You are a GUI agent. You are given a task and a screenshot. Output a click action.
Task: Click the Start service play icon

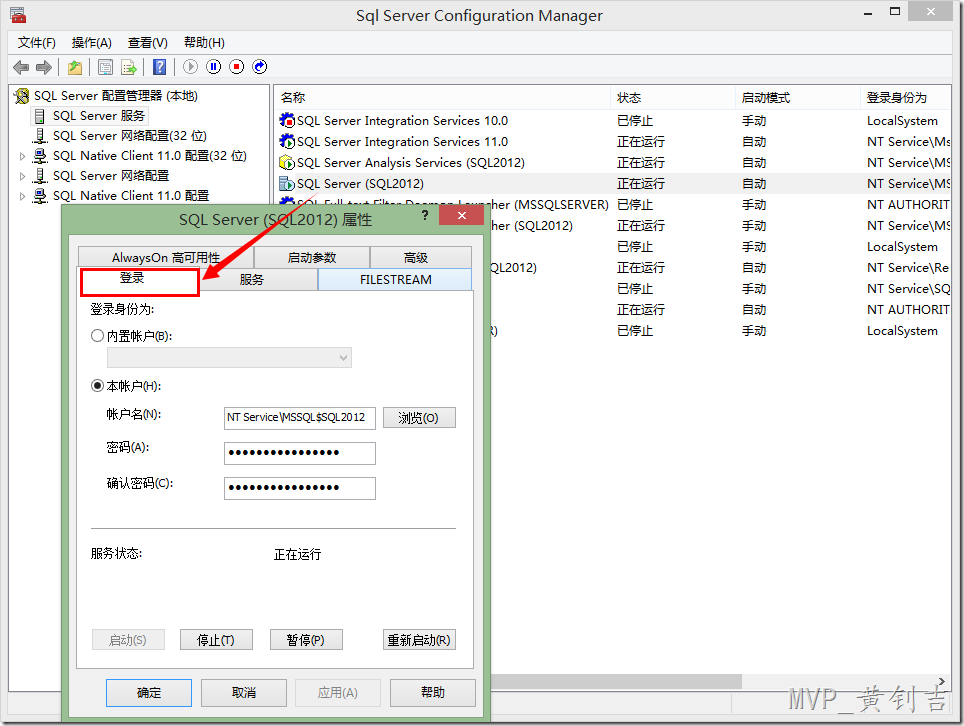coord(191,66)
